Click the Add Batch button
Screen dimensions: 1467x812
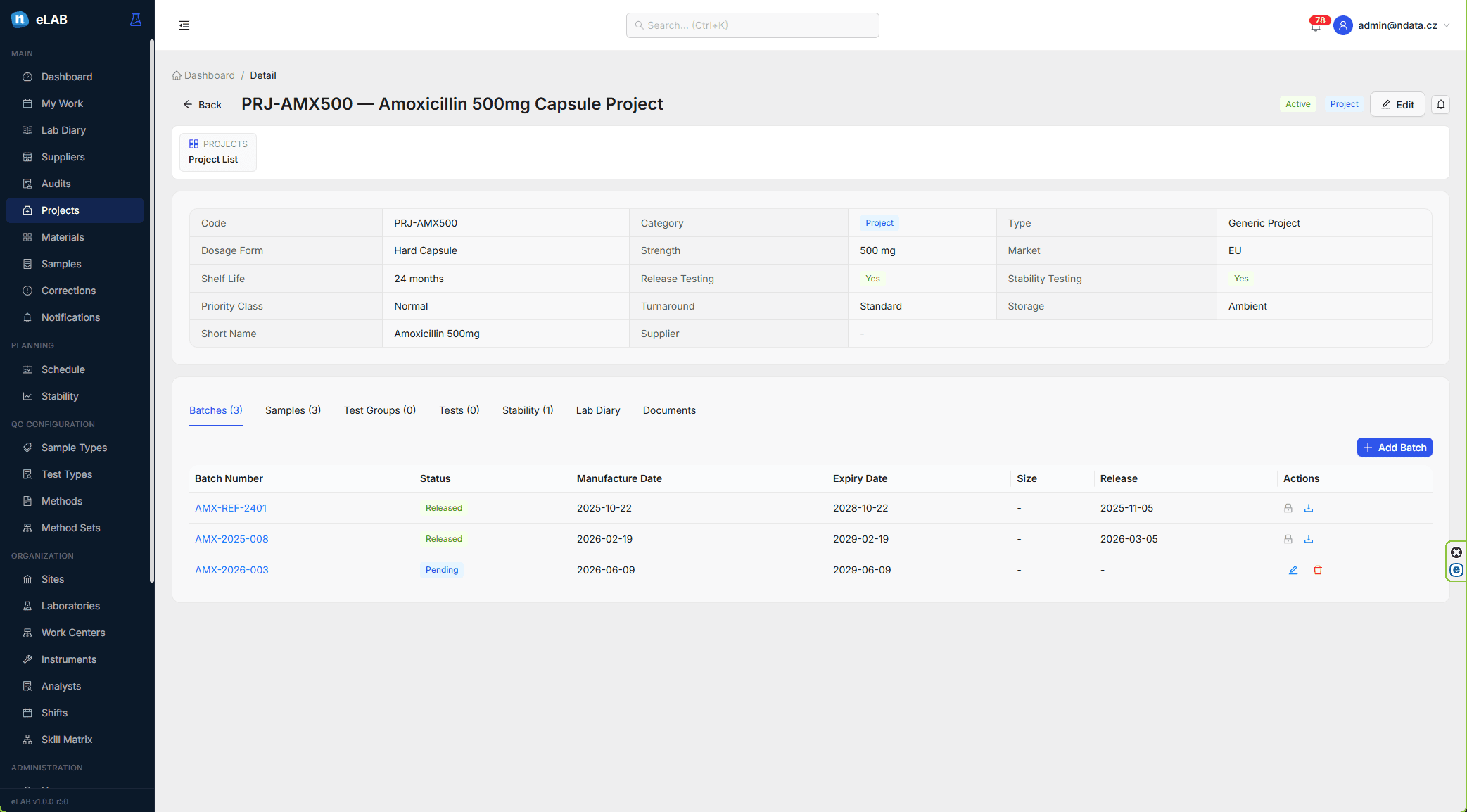click(1395, 448)
